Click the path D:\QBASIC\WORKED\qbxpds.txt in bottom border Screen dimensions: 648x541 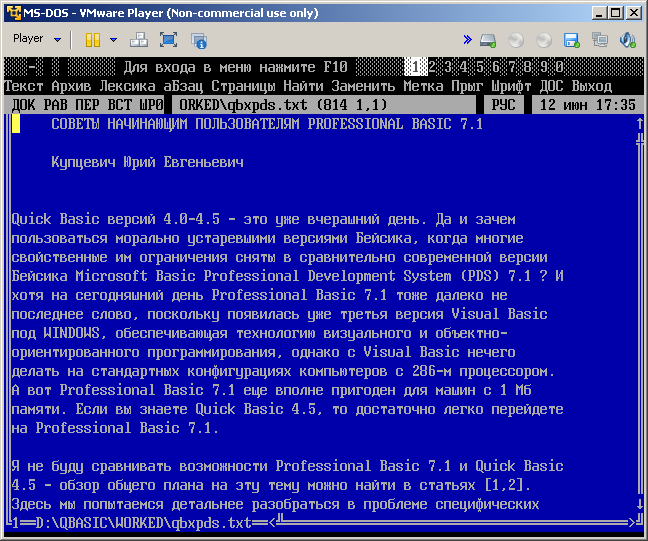point(143,523)
